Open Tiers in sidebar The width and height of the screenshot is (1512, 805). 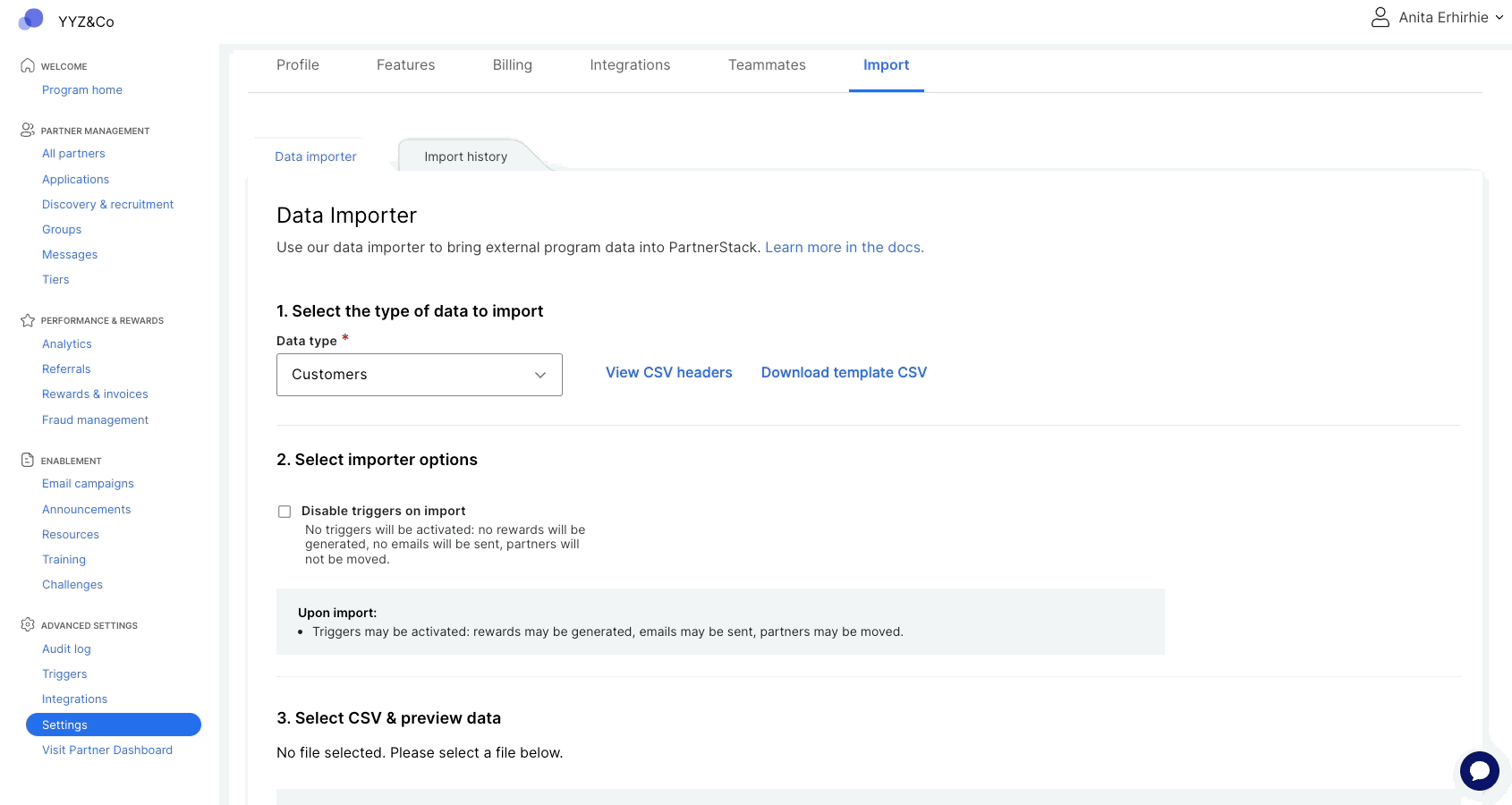(x=55, y=280)
